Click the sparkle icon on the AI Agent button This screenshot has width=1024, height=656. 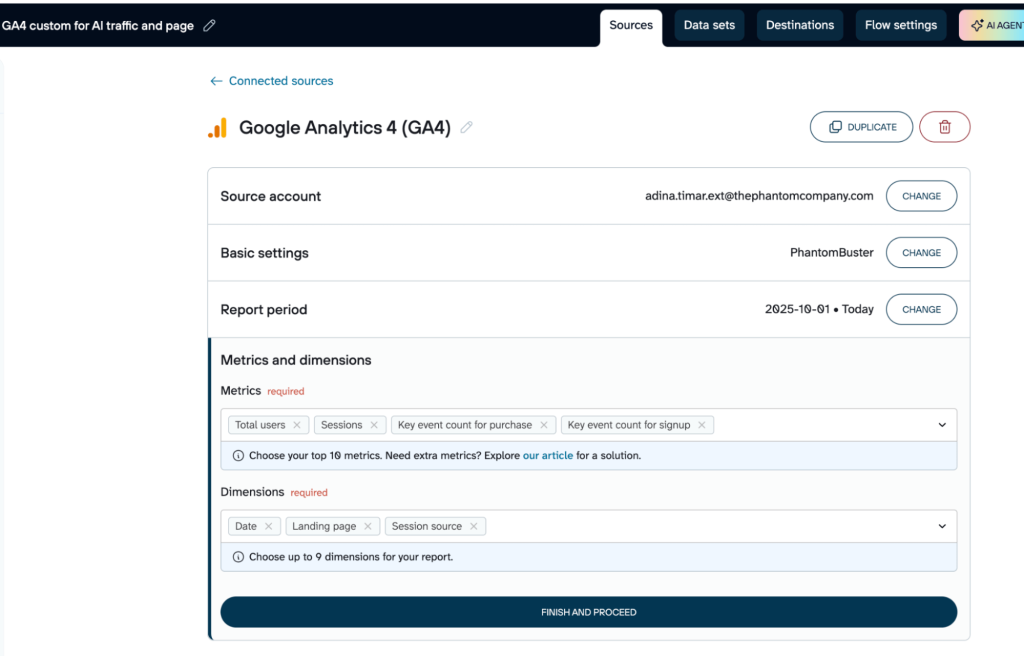(979, 25)
